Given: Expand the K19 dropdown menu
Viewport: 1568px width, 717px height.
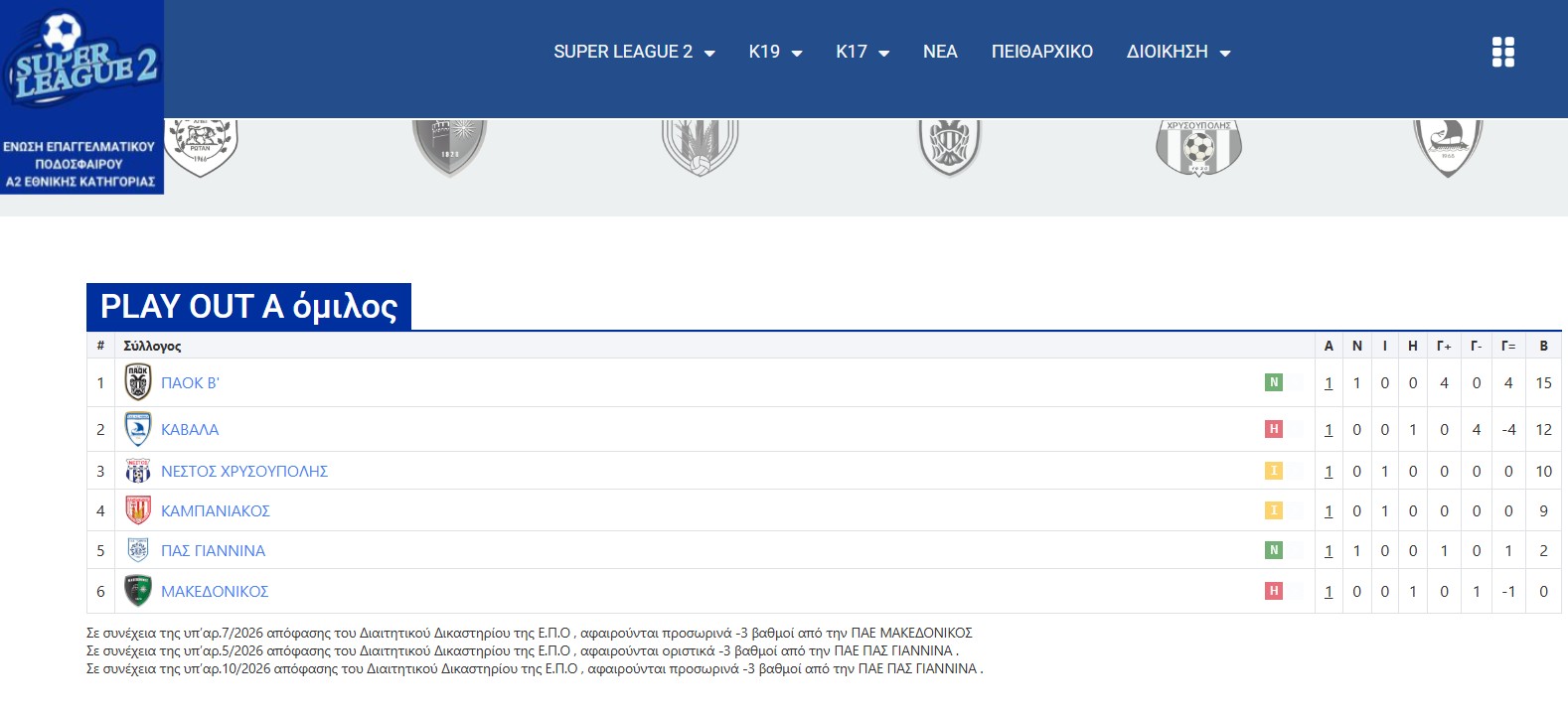Looking at the screenshot, I should (775, 52).
